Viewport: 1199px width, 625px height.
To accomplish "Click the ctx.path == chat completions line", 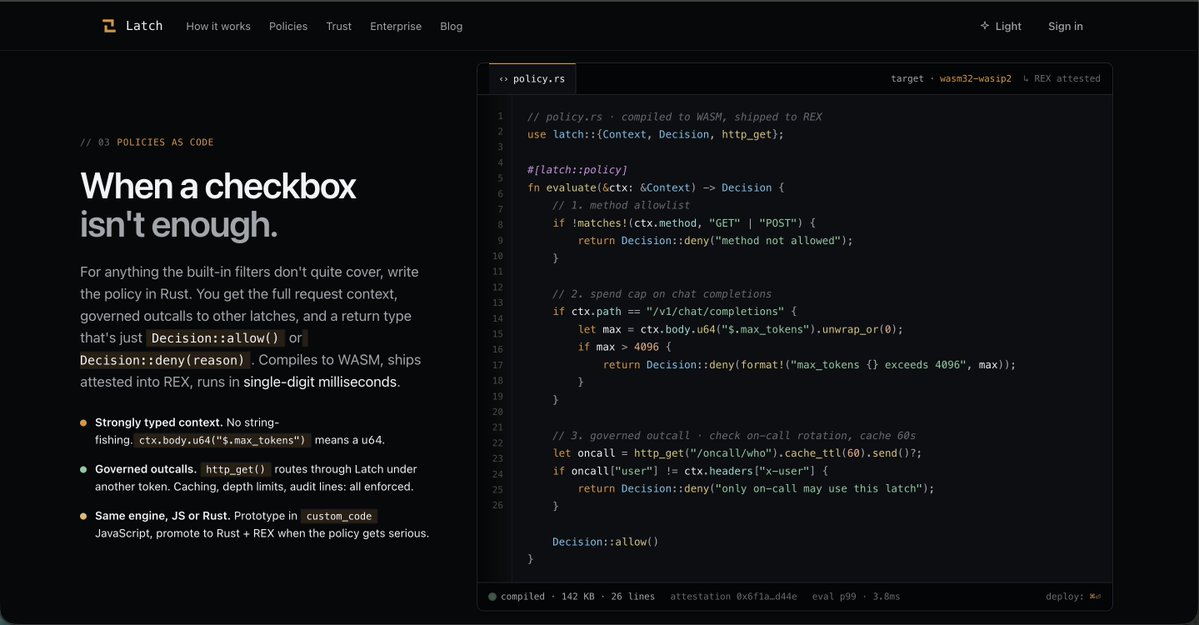I will coord(674,311).
